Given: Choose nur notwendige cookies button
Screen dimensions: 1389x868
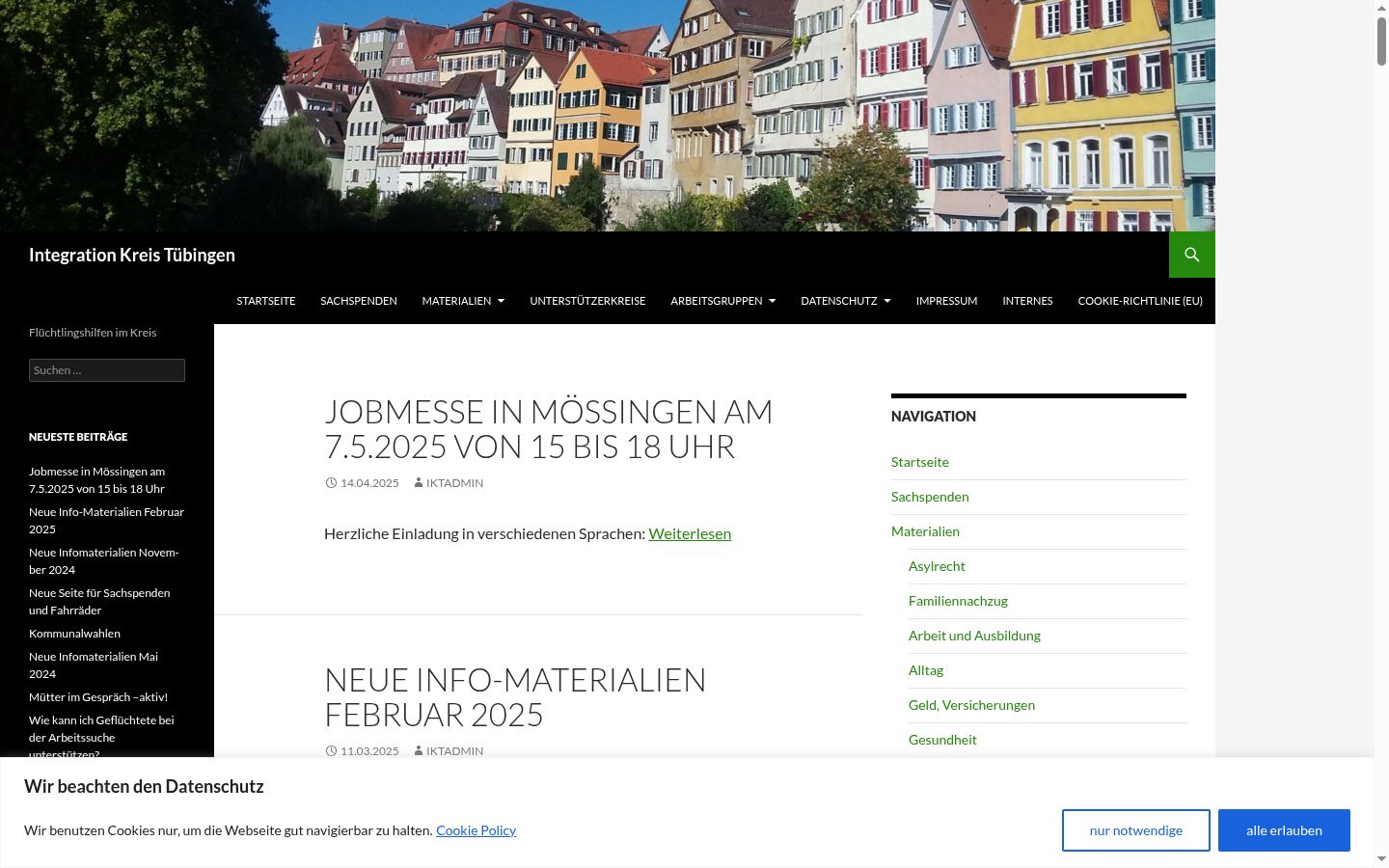Looking at the screenshot, I should 1136,830.
